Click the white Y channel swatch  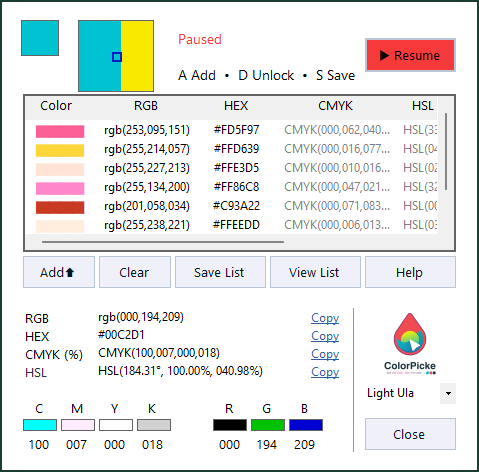coord(116,425)
